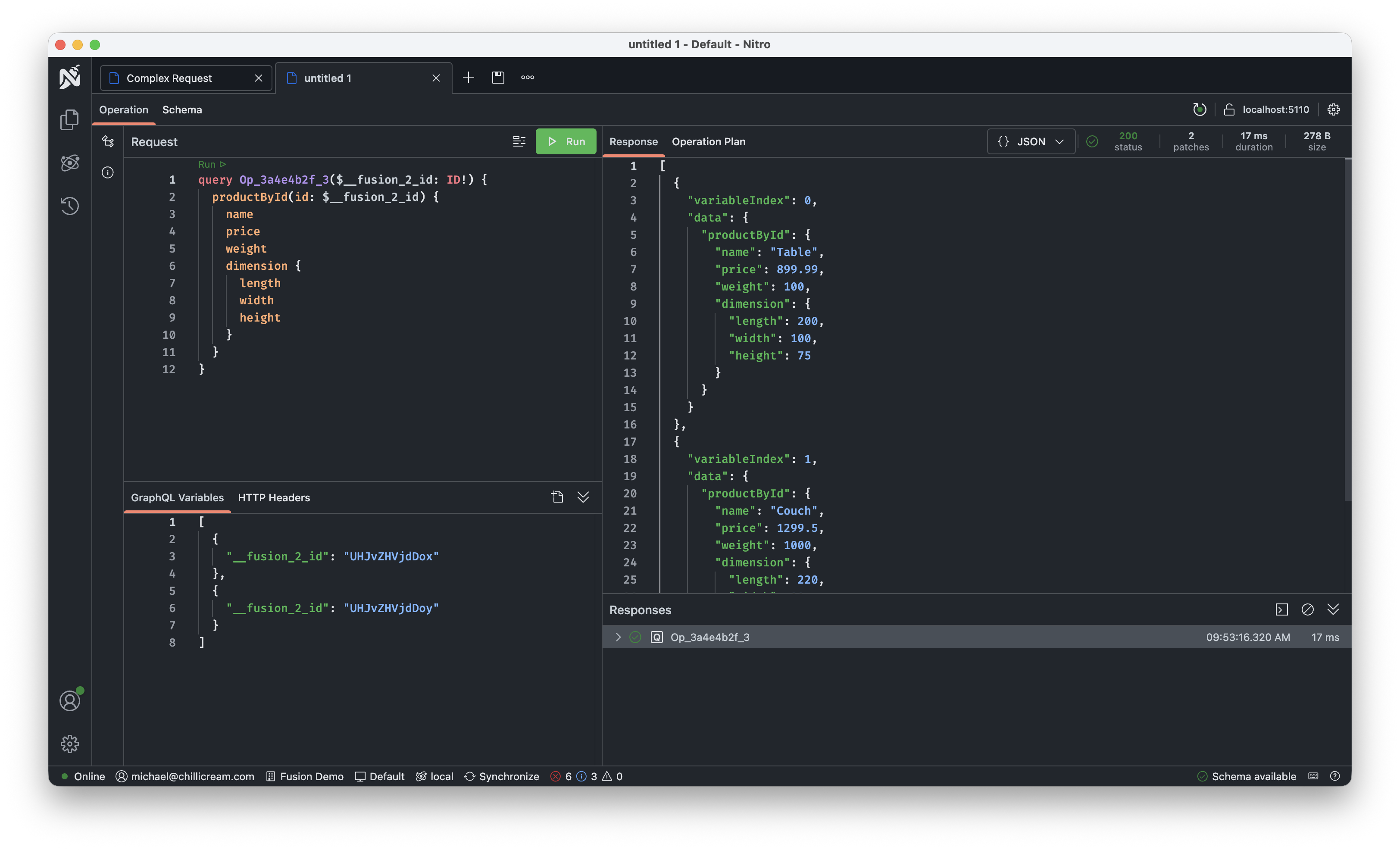The width and height of the screenshot is (1400, 850).
Task: Click the response editor scrollbar
Action: tap(1348, 330)
